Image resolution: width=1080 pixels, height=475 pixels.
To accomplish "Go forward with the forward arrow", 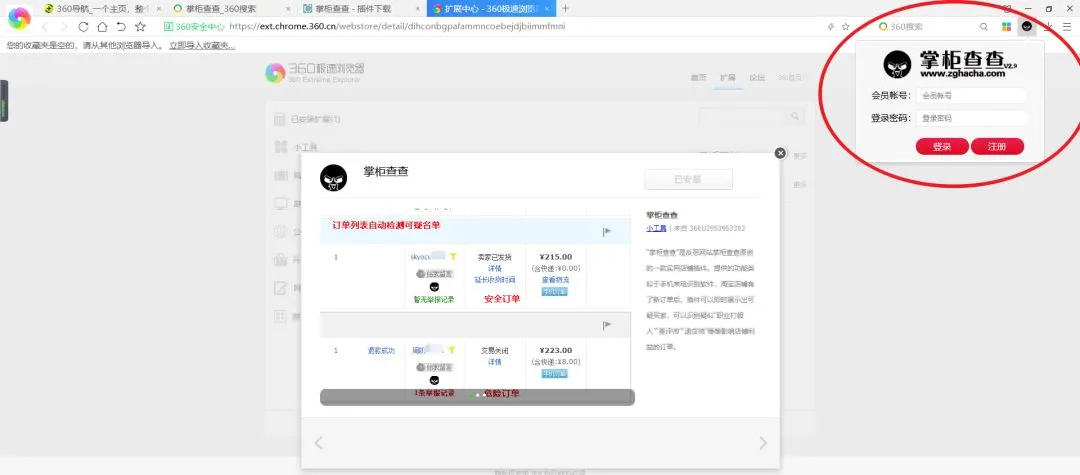I will point(64,27).
